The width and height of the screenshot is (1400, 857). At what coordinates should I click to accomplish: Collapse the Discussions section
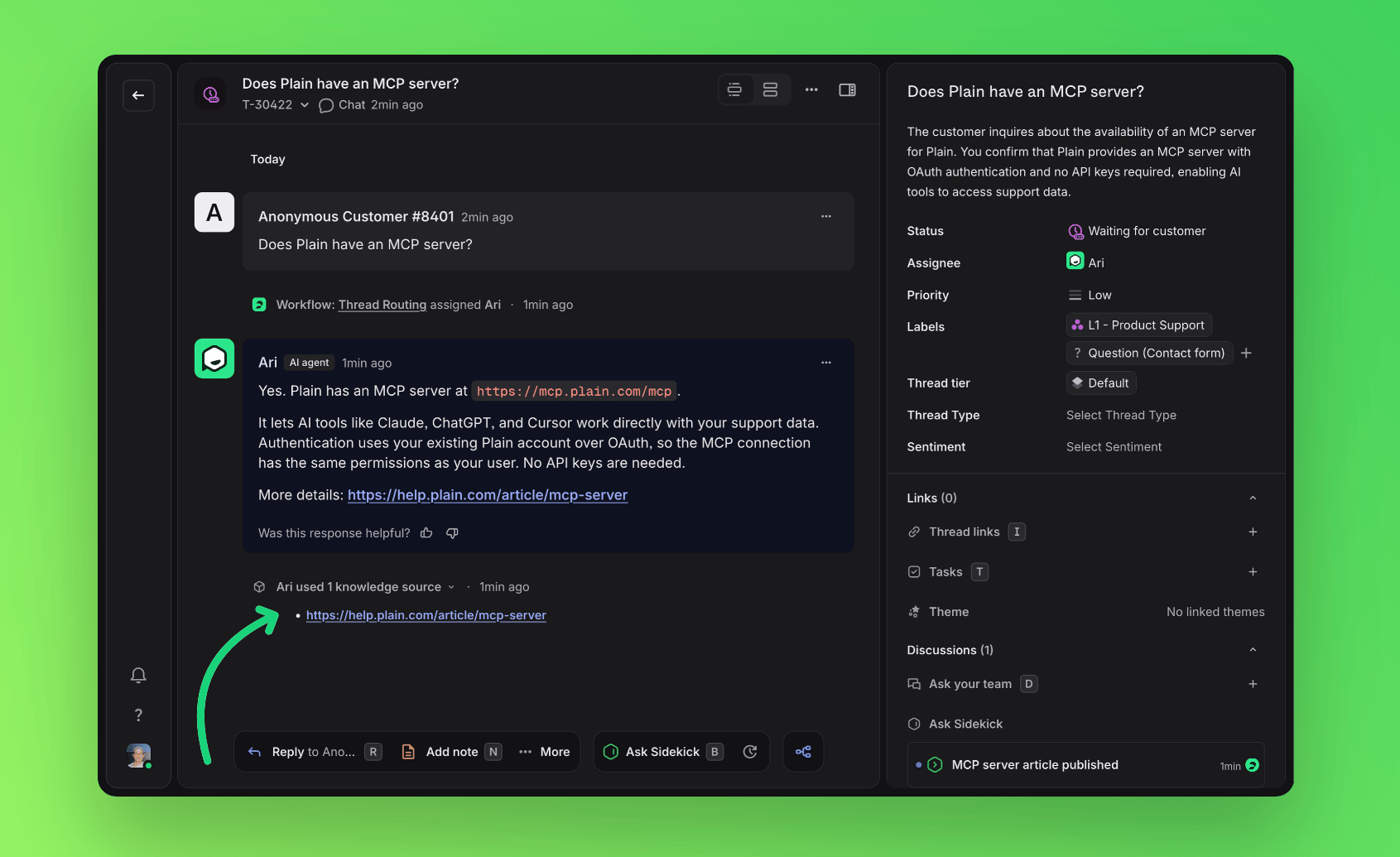click(x=1253, y=650)
